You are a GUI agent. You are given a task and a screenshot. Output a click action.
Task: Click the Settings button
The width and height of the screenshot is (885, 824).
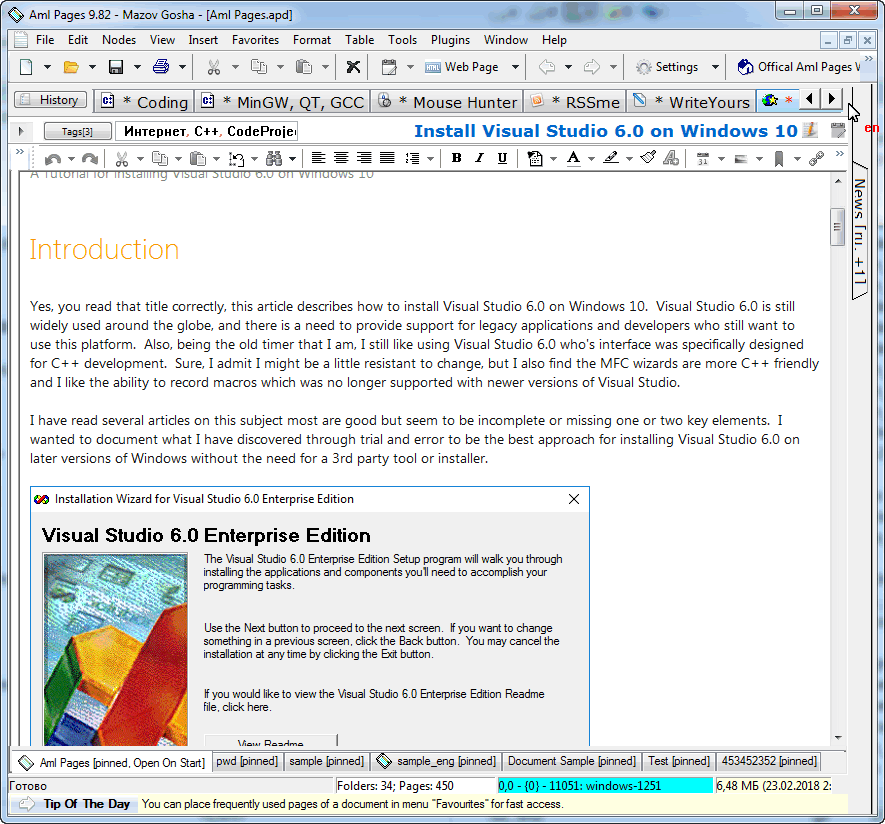click(667, 67)
